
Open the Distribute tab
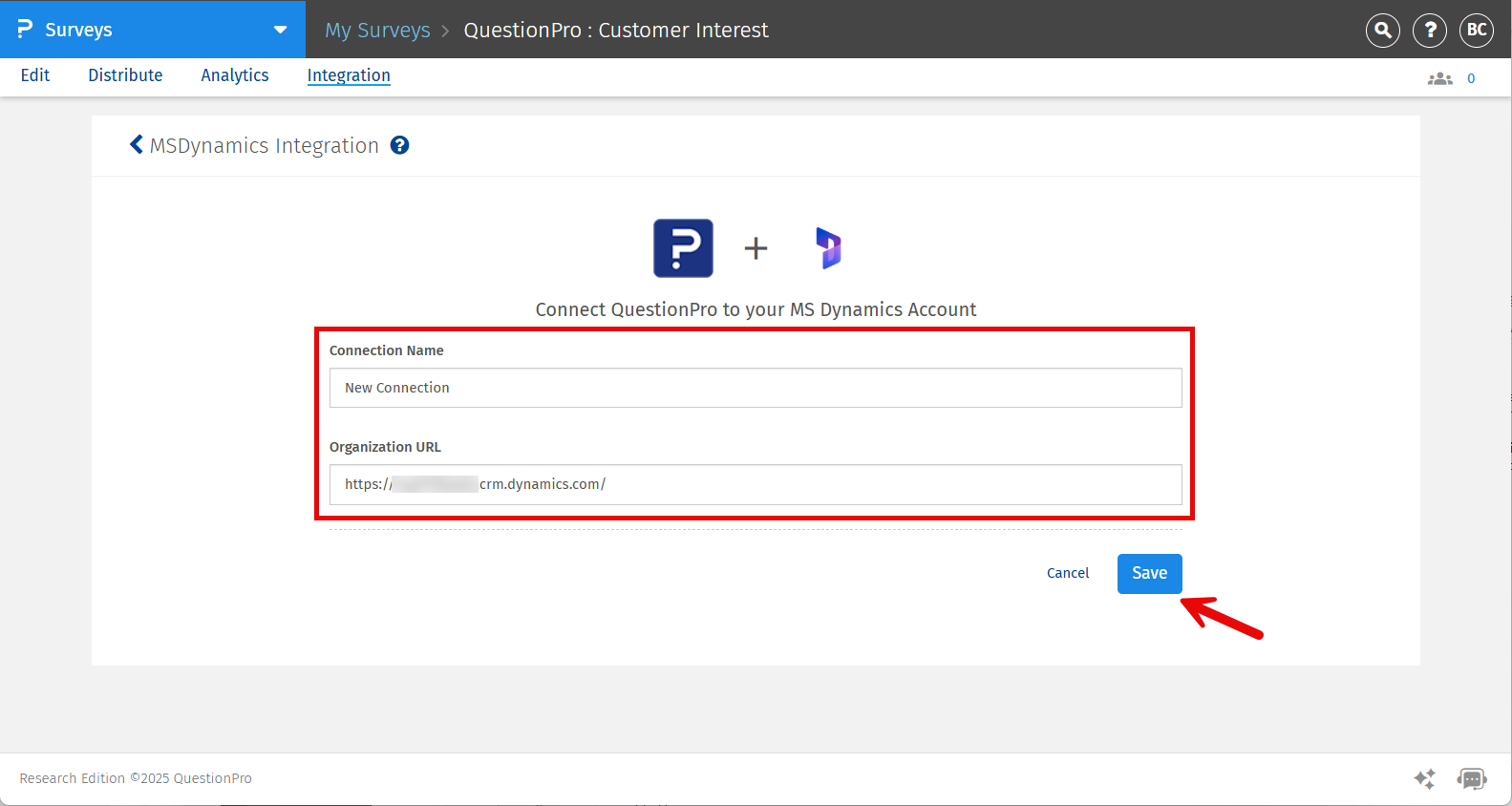pyautogui.click(x=125, y=75)
